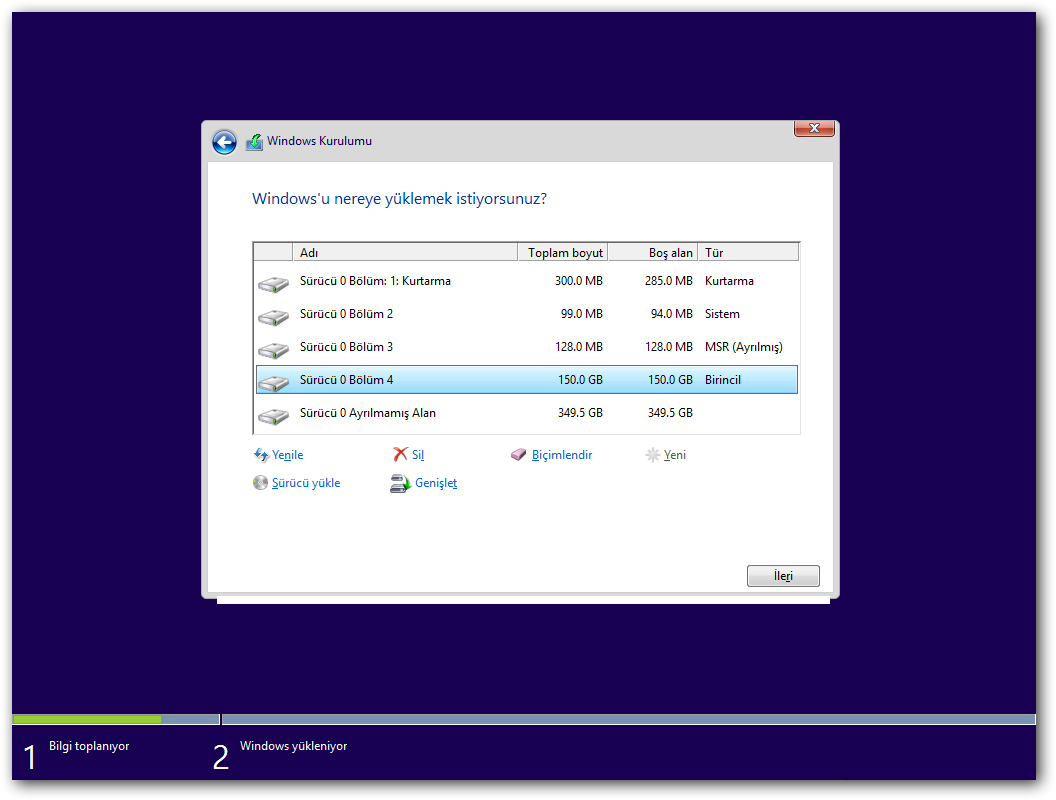Select the Biçimlendir format icon
This screenshot has width=1056, height=800.
(x=517, y=454)
